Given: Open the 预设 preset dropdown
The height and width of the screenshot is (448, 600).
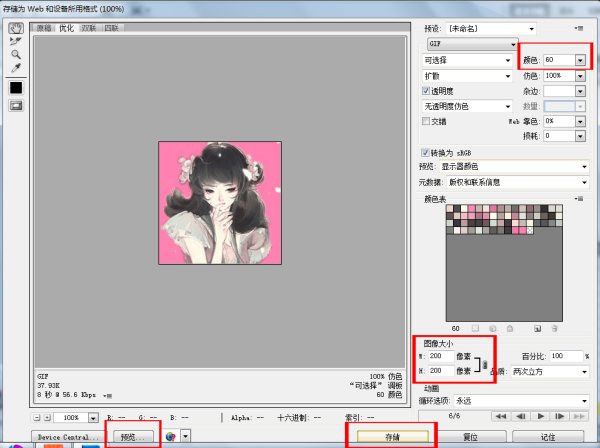Looking at the screenshot, I should 491,29.
